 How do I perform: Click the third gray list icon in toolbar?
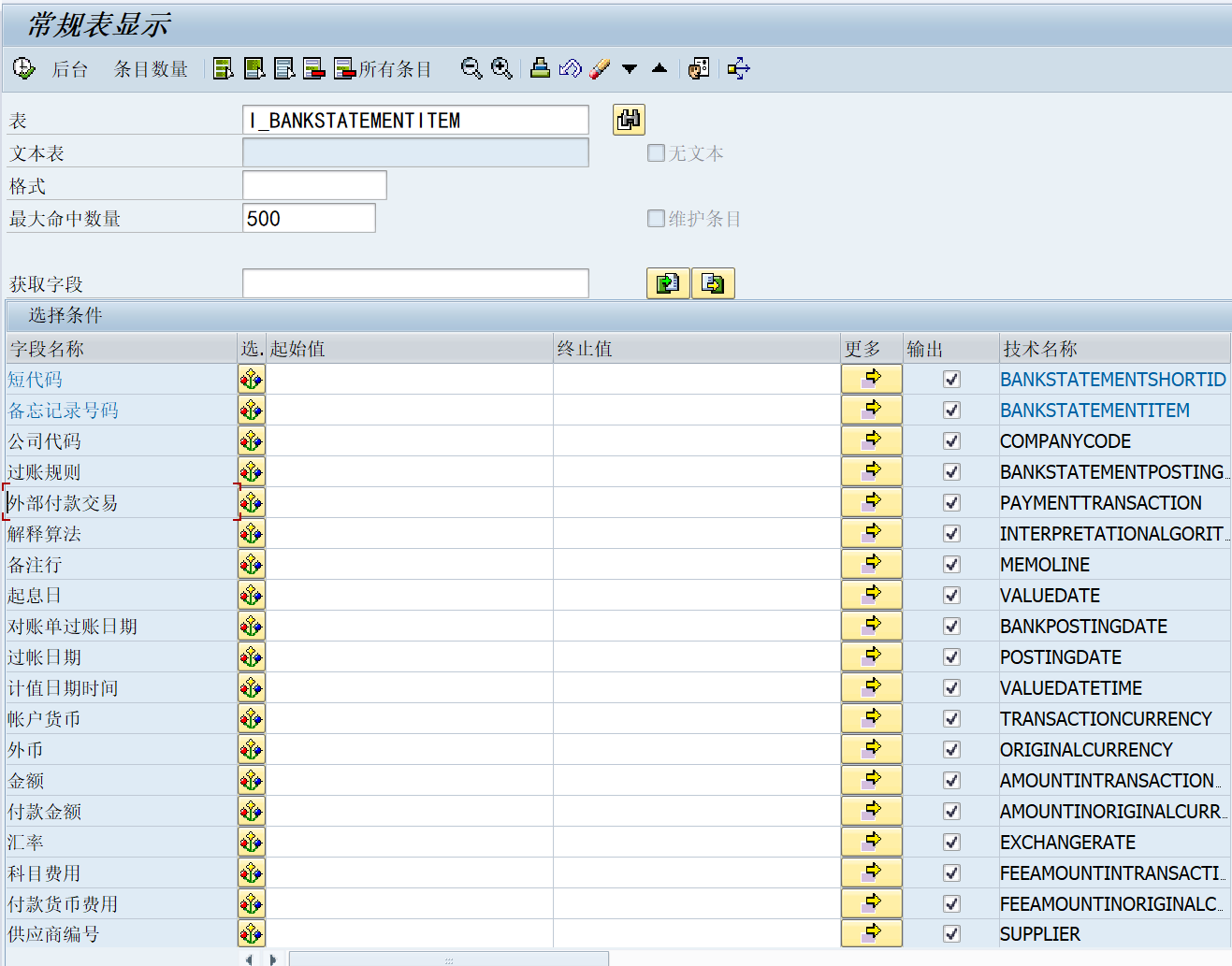click(x=284, y=68)
